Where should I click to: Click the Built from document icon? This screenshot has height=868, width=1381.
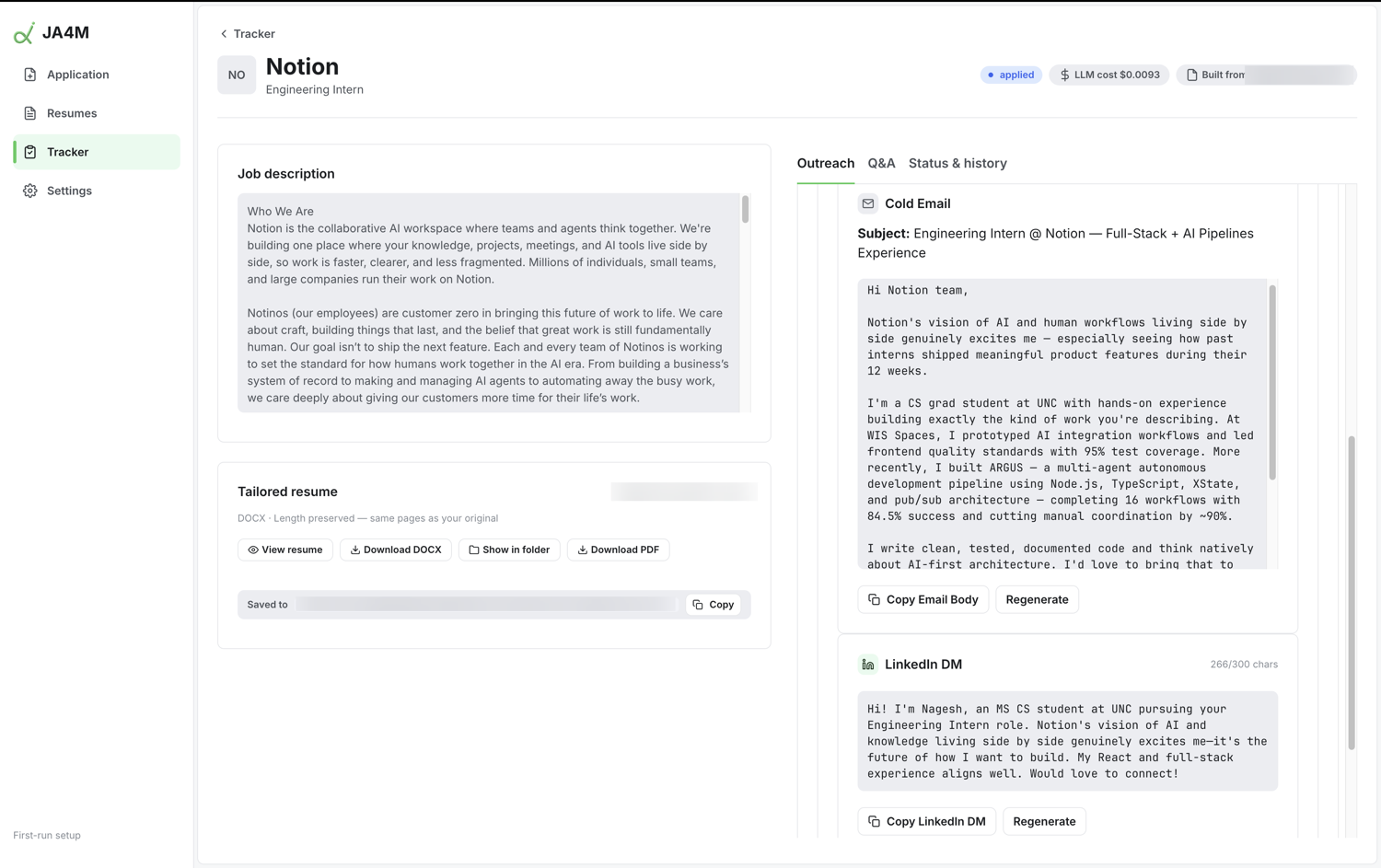(1192, 75)
